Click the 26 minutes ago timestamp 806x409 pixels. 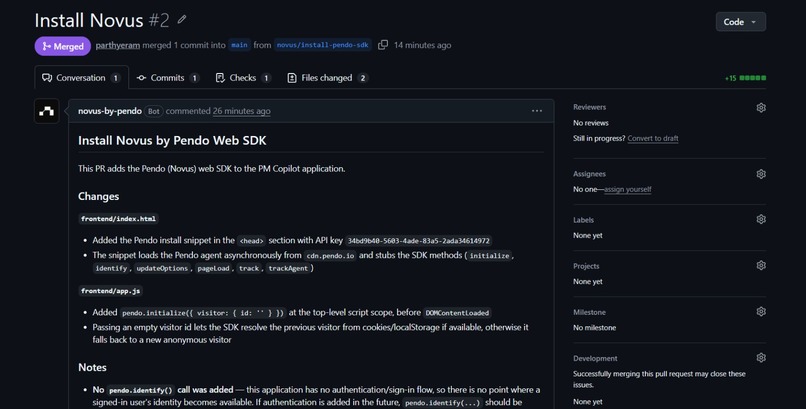point(242,111)
